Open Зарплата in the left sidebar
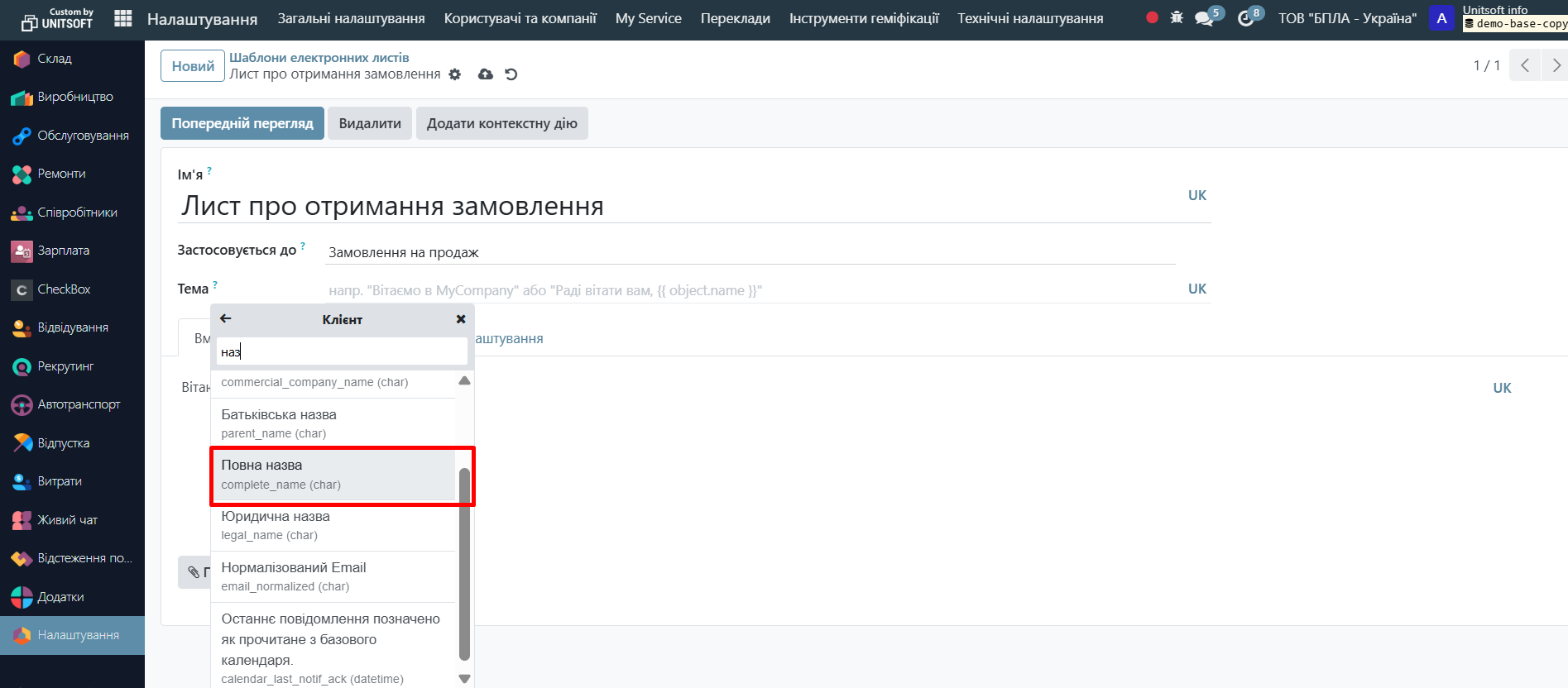The width and height of the screenshot is (1568, 688). pyautogui.click(x=64, y=251)
